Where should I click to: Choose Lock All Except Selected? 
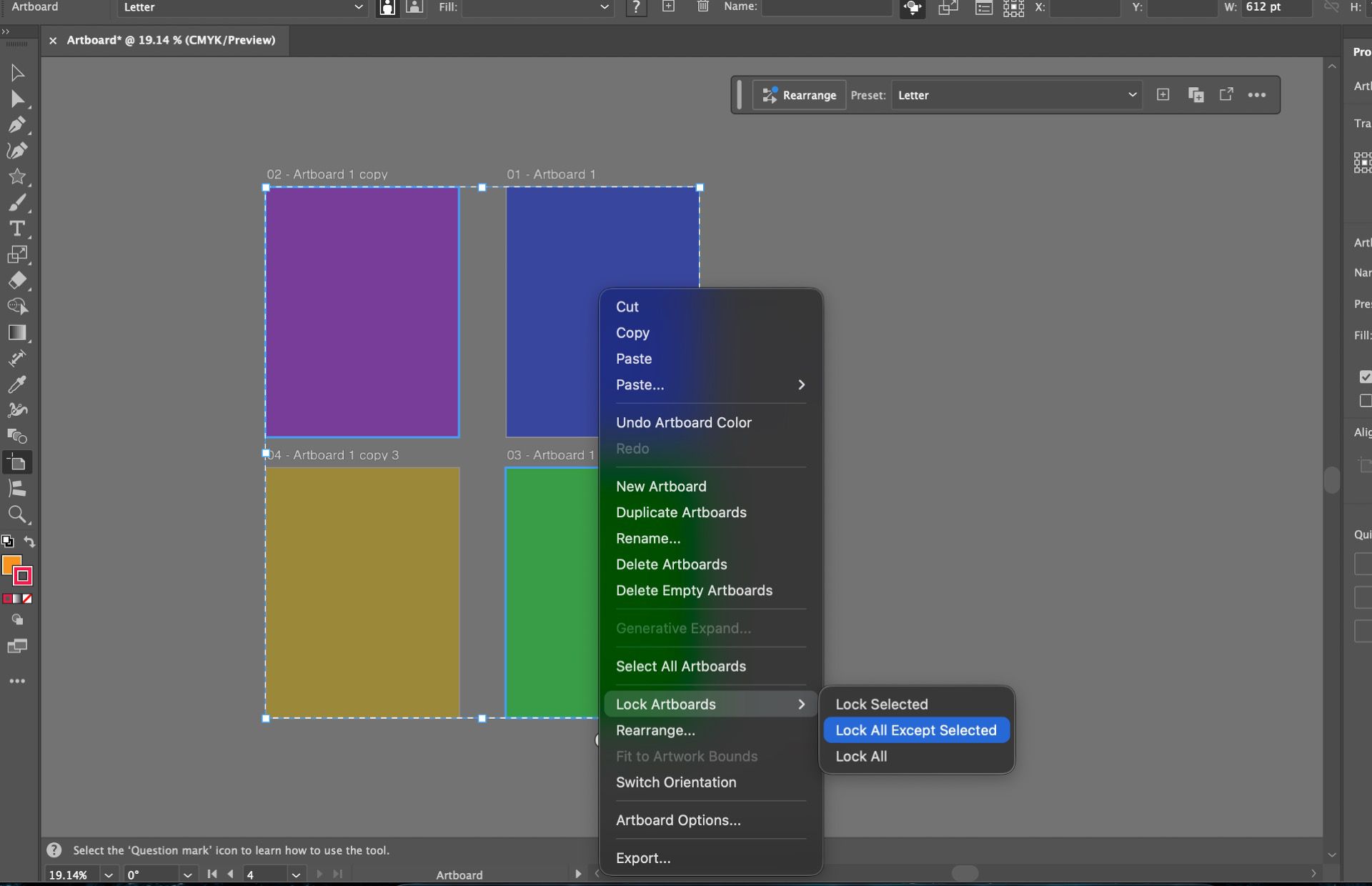(915, 730)
